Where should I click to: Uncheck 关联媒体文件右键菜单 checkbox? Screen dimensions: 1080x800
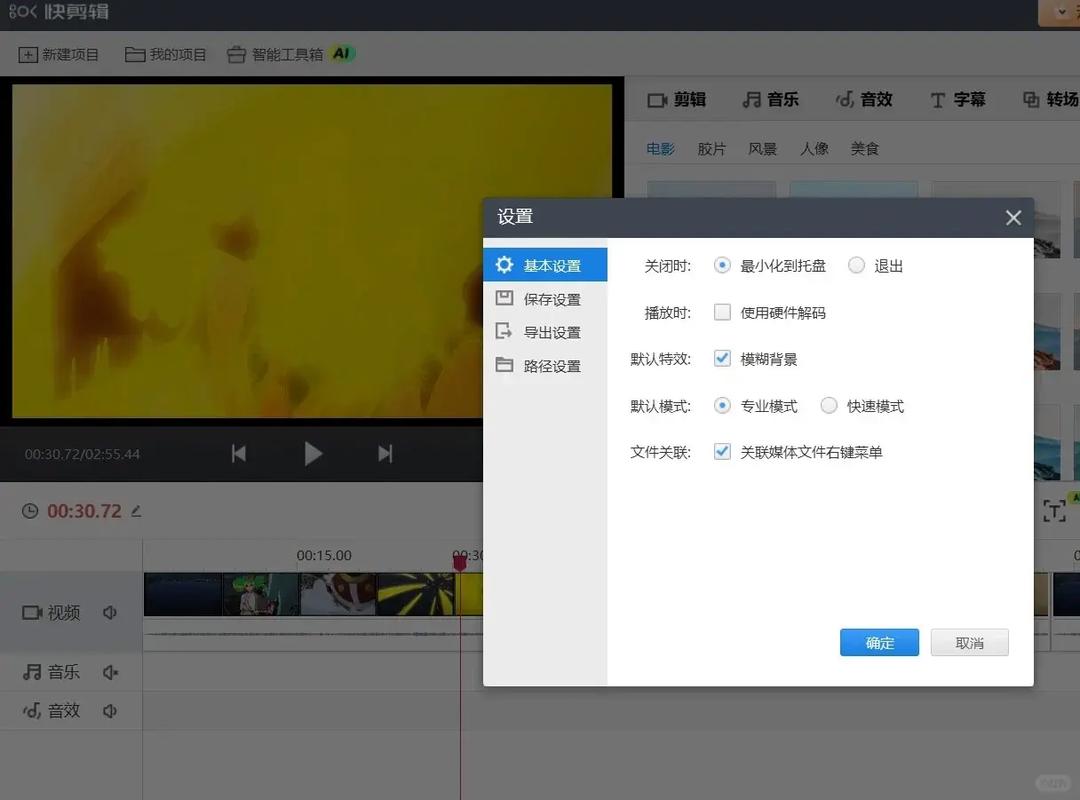click(722, 451)
